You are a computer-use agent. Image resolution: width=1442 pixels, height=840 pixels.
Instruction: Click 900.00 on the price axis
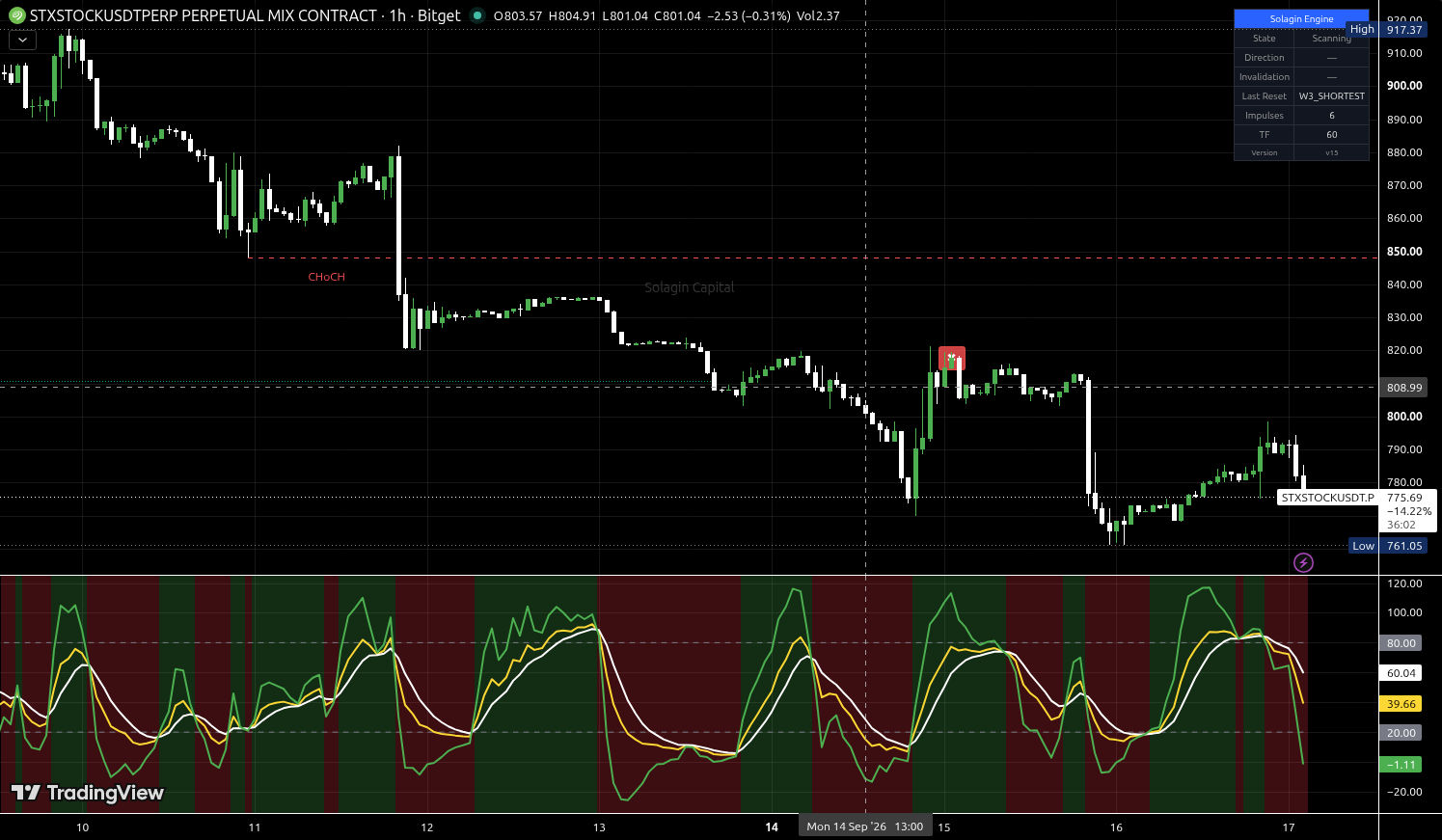click(1404, 86)
